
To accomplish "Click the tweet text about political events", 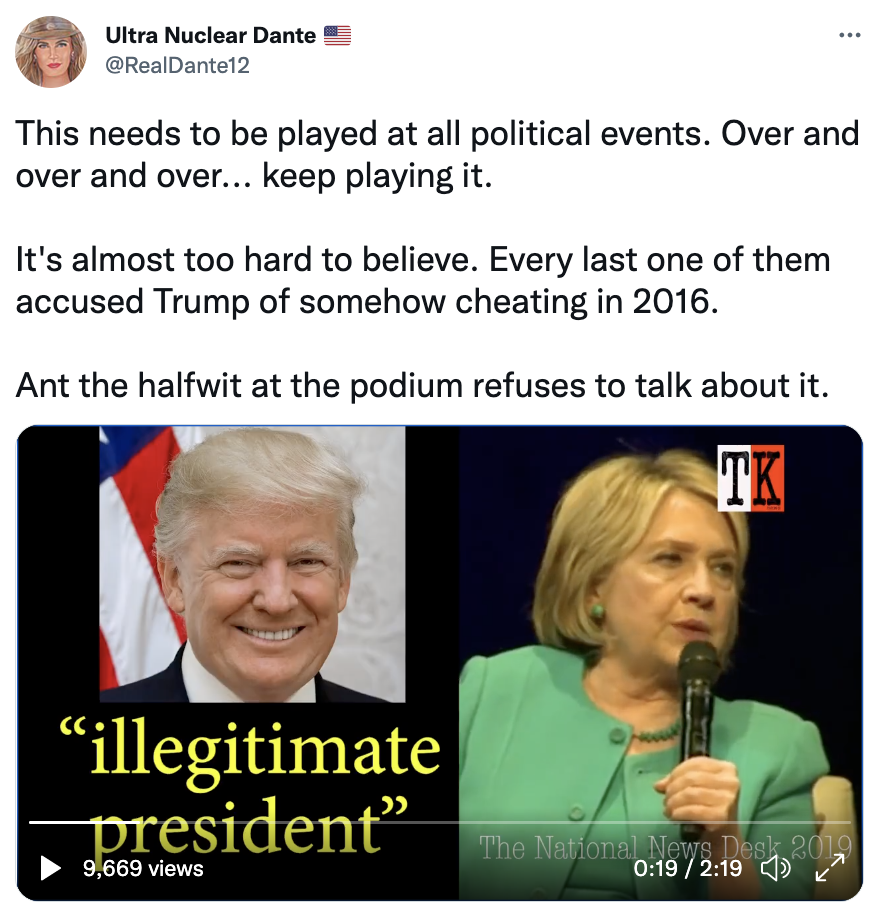I will pos(437,155).
